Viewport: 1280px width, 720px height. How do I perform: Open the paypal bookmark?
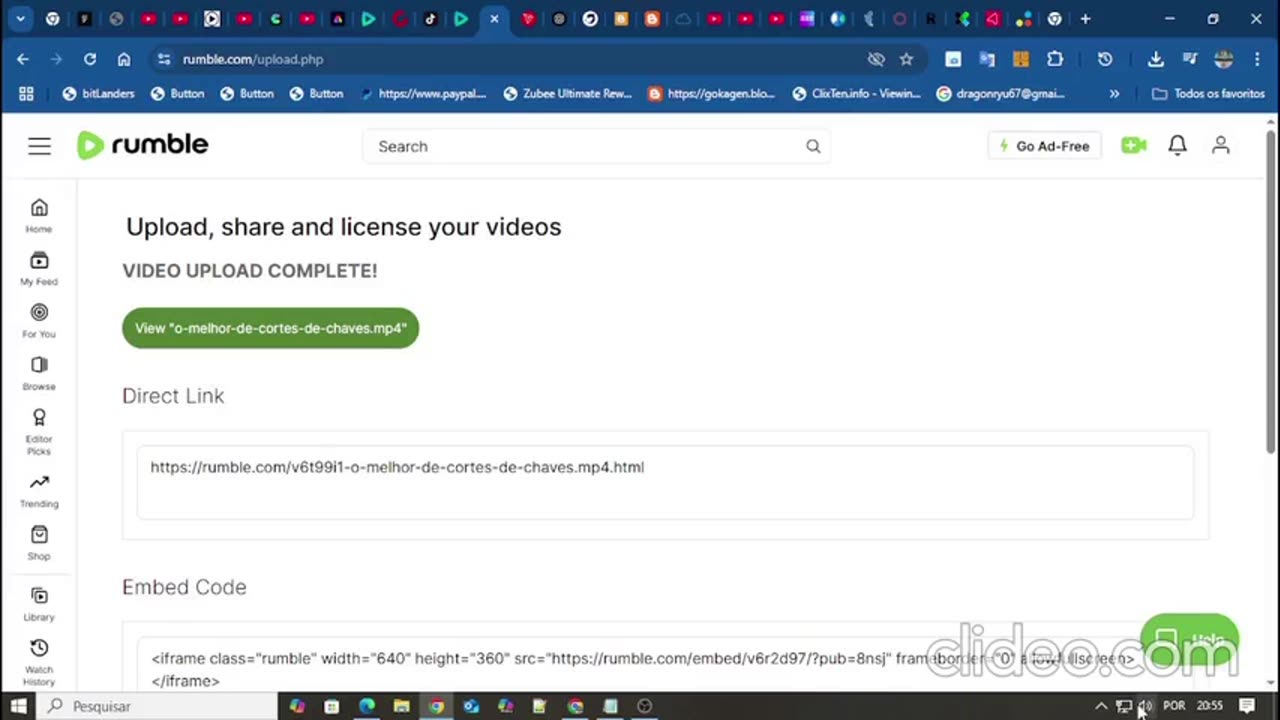(x=423, y=93)
